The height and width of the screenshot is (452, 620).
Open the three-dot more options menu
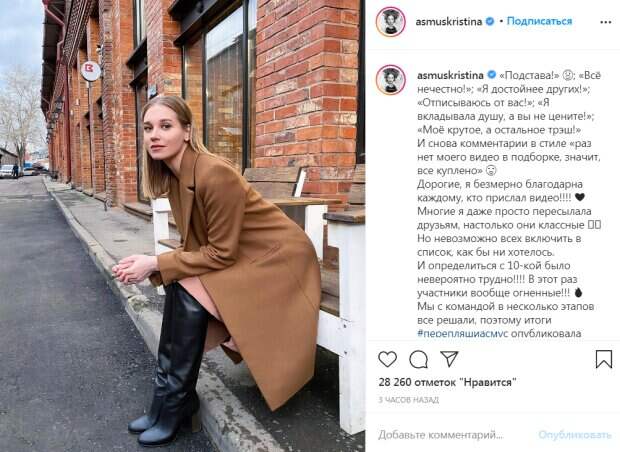(605, 22)
